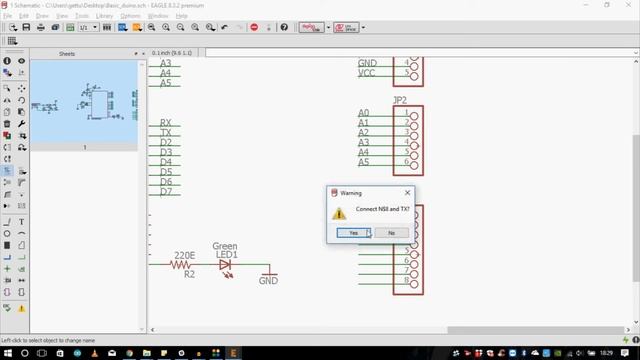Click the sheet 1 thumbnail preview
The width and height of the screenshot is (640, 360).
point(84,102)
